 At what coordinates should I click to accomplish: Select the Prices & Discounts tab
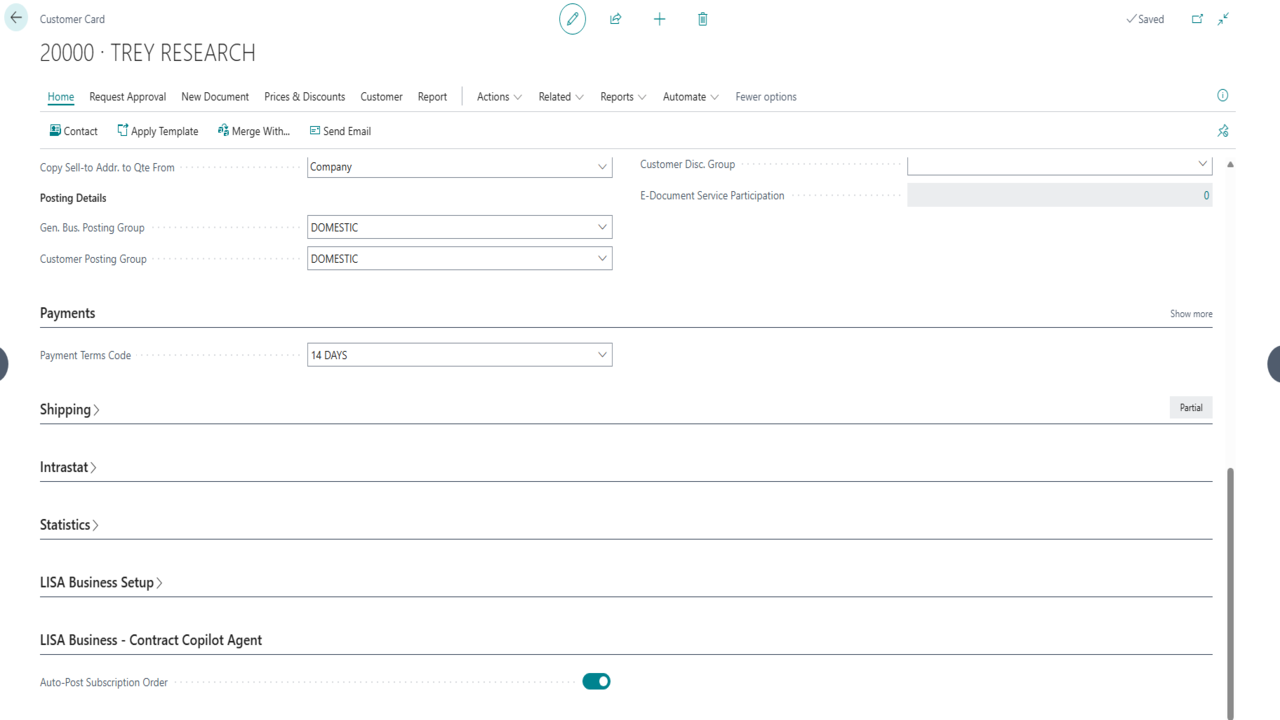tap(305, 97)
